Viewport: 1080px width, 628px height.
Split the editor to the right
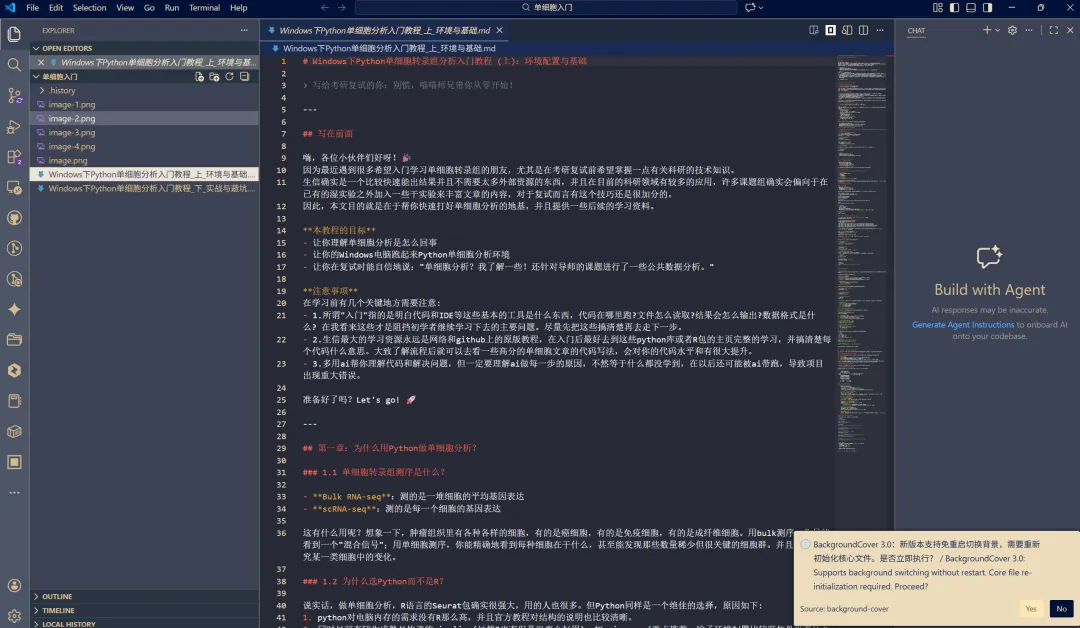[x=864, y=30]
